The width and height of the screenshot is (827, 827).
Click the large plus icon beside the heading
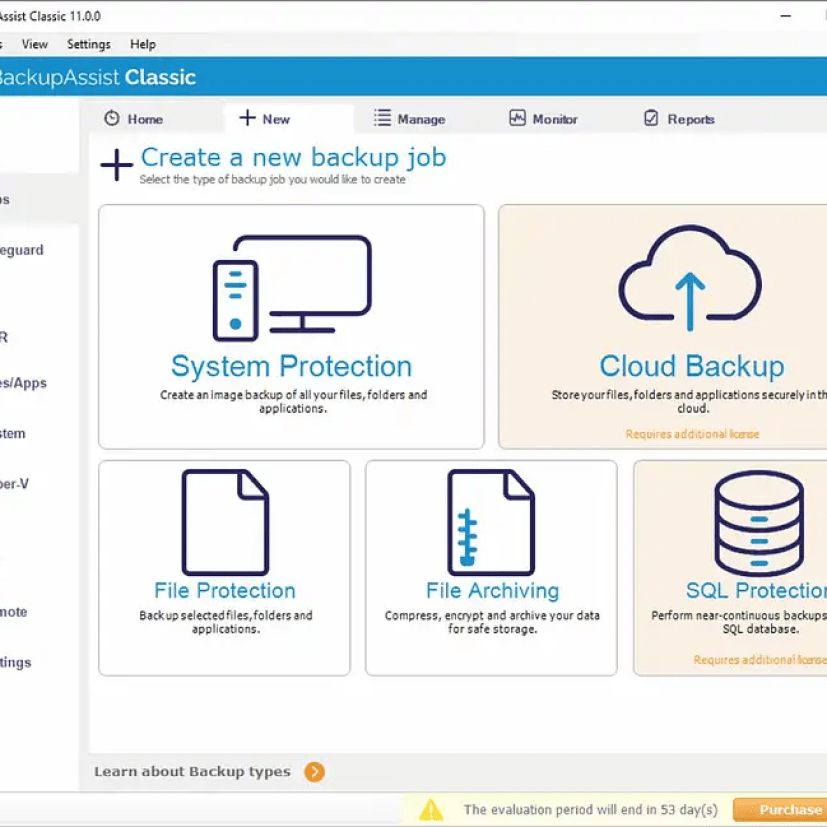pyautogui.click(x=116, y=165)
